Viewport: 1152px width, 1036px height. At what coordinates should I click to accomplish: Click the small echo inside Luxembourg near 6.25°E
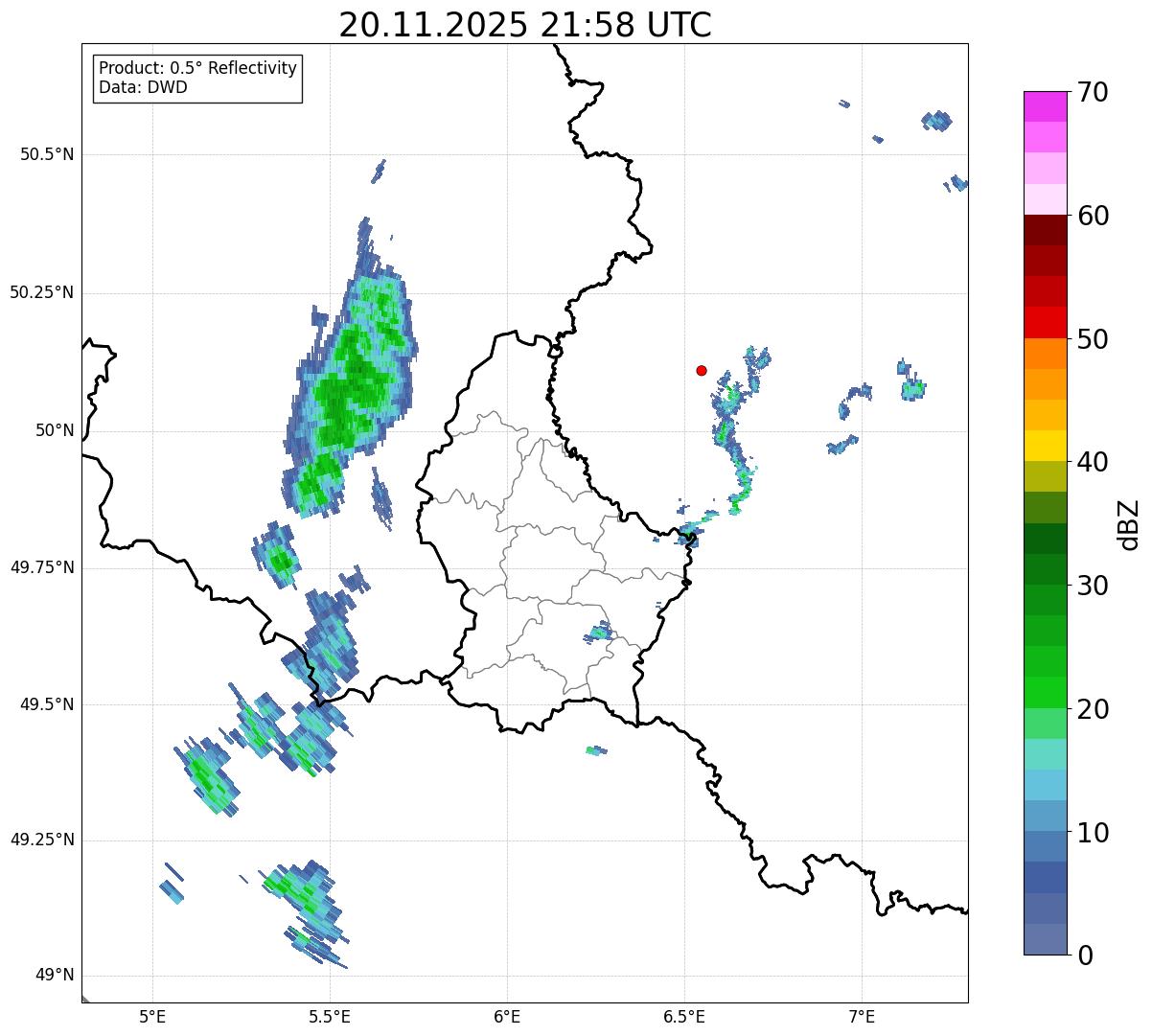click(x=599, y=633)
